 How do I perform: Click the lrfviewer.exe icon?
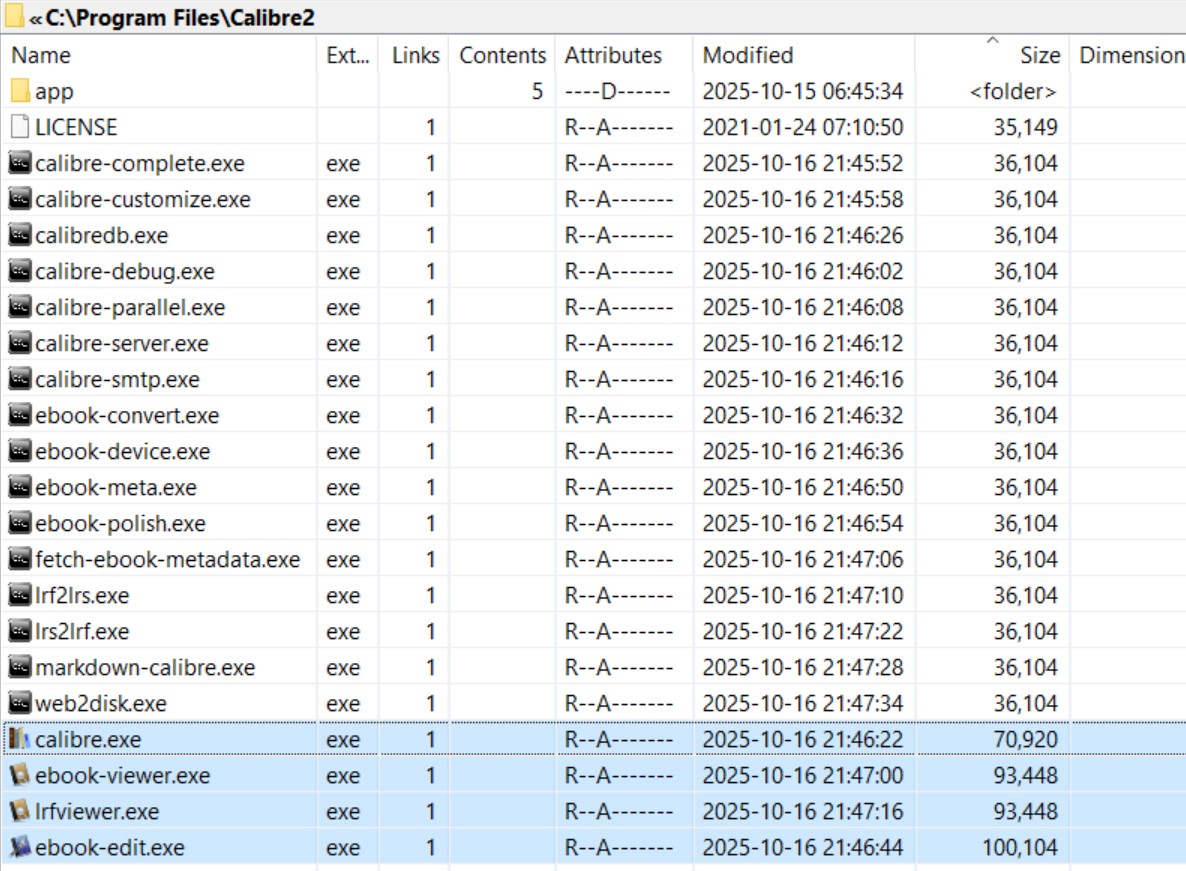tap(20, 811)
